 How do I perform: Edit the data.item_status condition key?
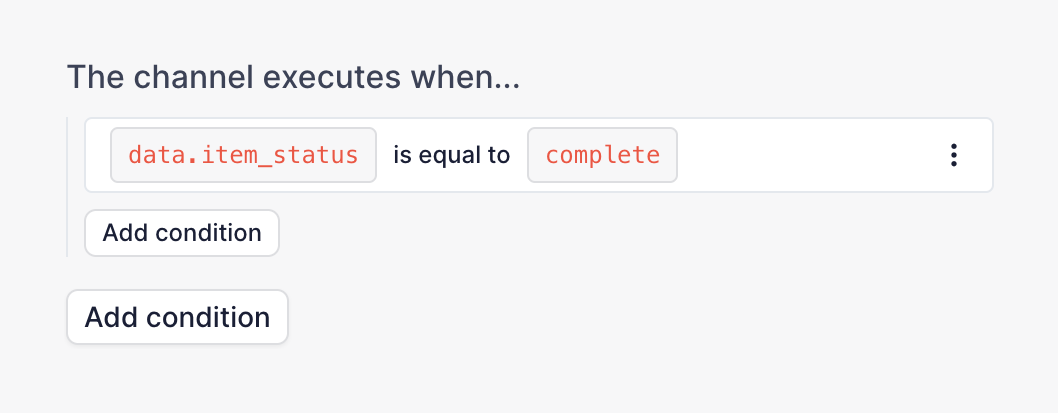click(x=243, y=155)
